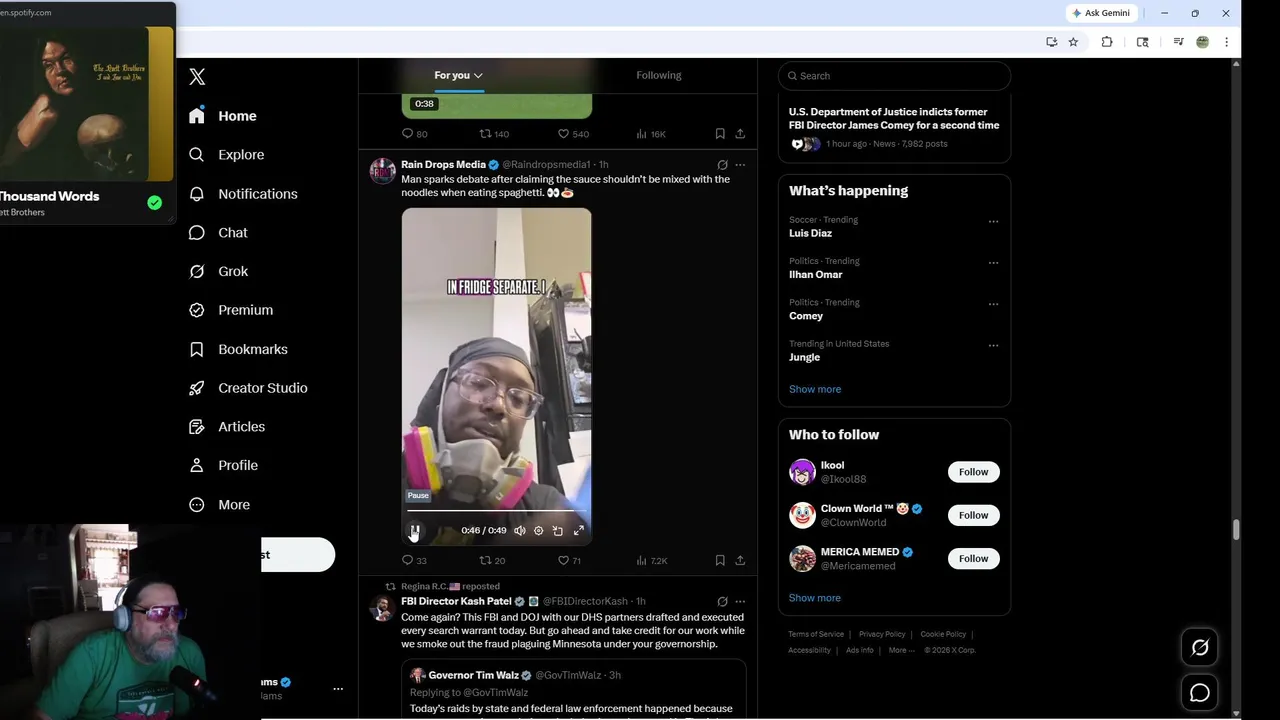Click the Search field

click(894, 76)
